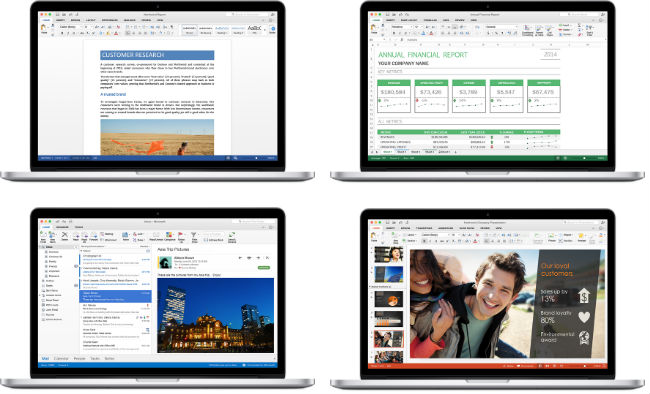Click the Forward icon in Outlook ribbon
The width and height of the screenshot is (650, 394).
[94, 236]
